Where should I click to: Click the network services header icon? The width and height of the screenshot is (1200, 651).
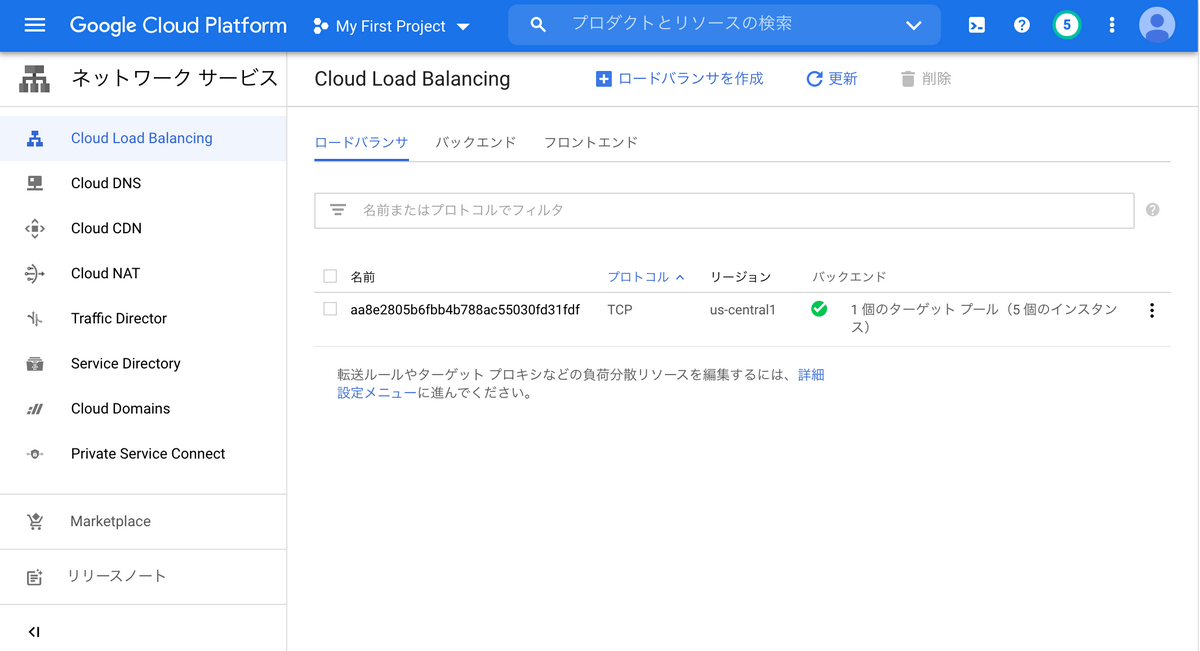click(x=35, y=79)
